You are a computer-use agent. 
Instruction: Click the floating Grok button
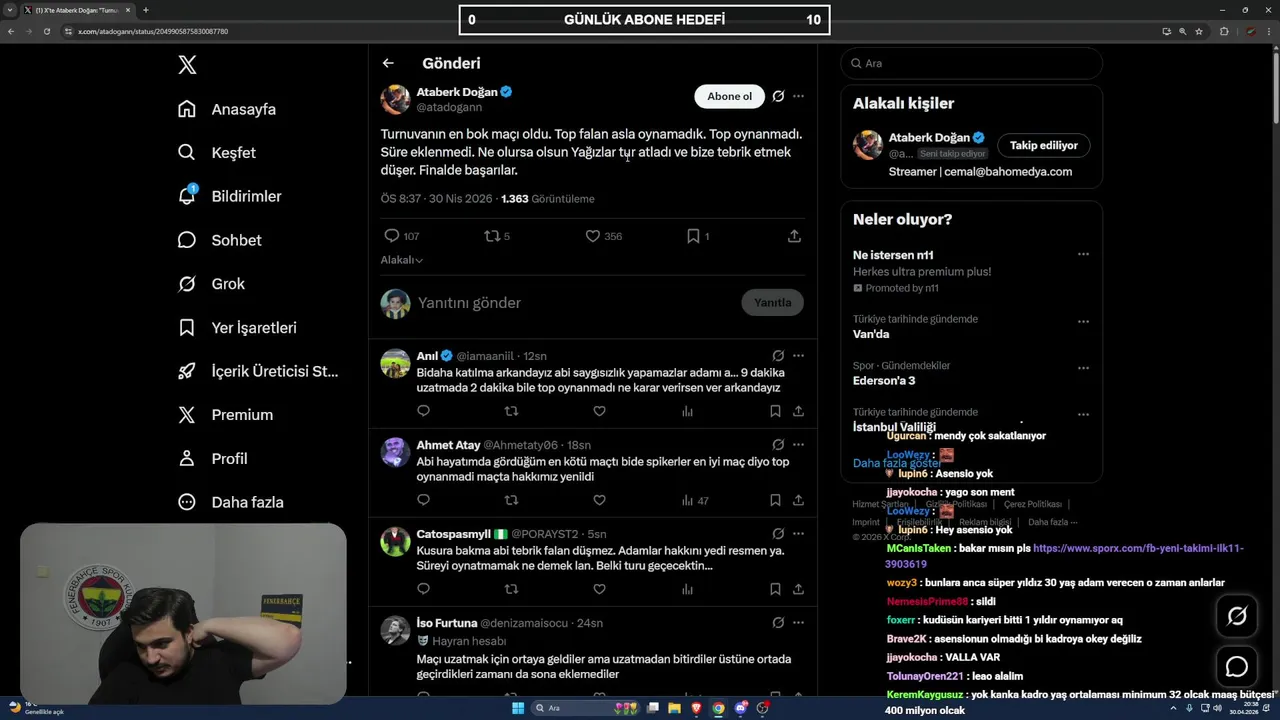[1237, 617]
